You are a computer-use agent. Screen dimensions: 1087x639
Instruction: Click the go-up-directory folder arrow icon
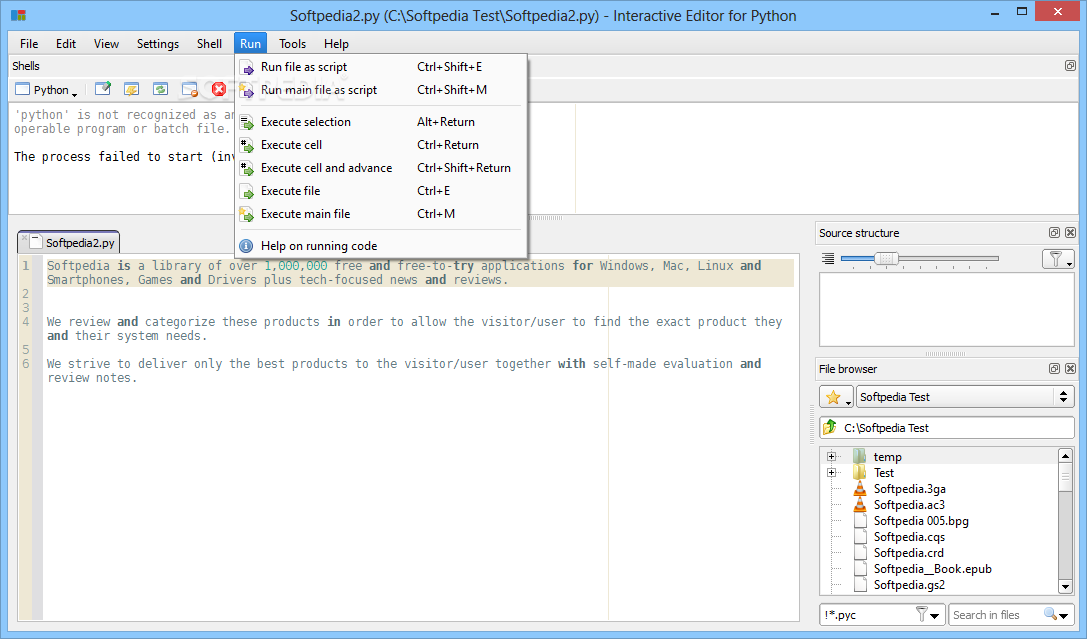point(830,427)
